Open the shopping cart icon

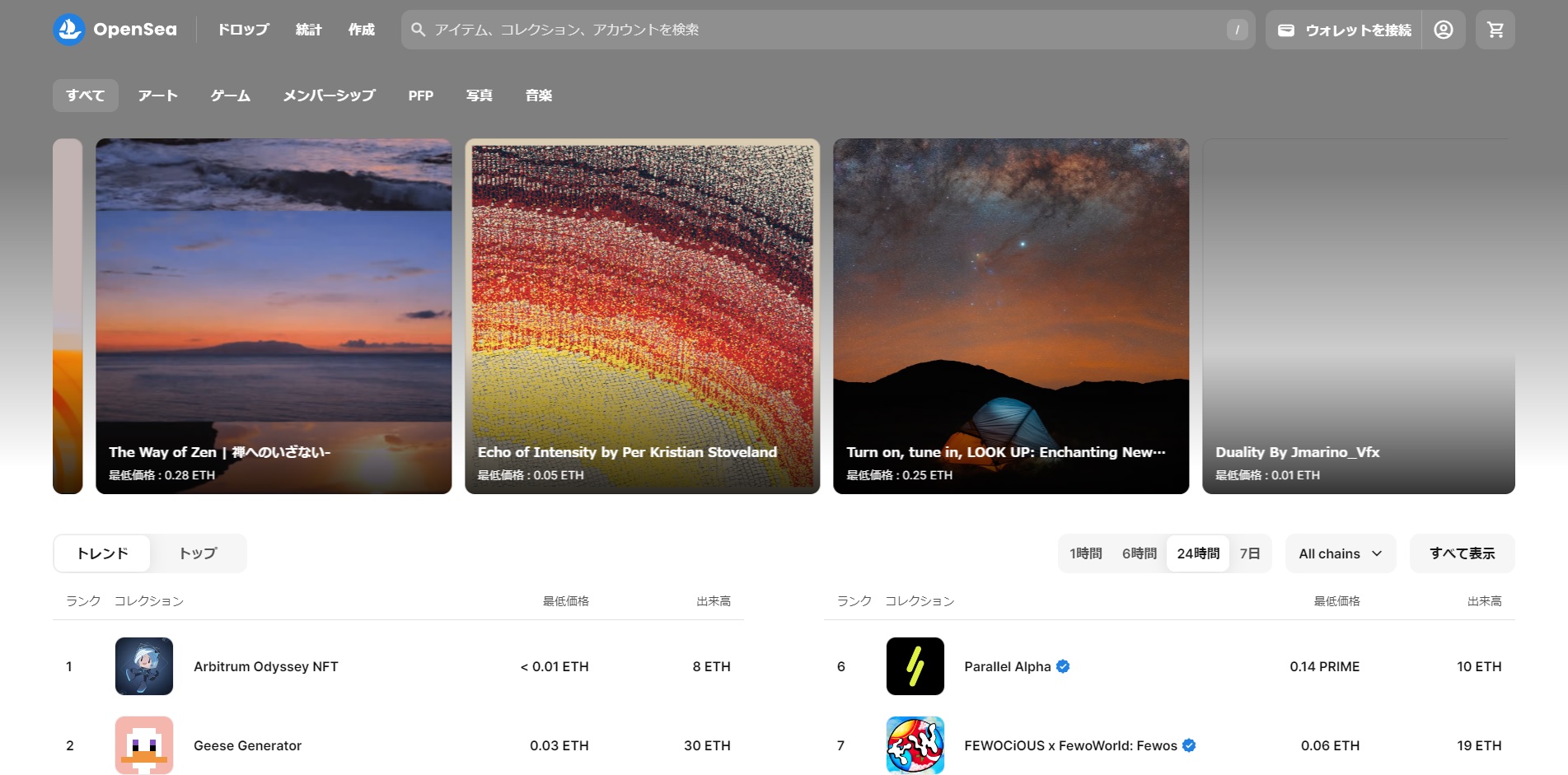click(1495, 30)
